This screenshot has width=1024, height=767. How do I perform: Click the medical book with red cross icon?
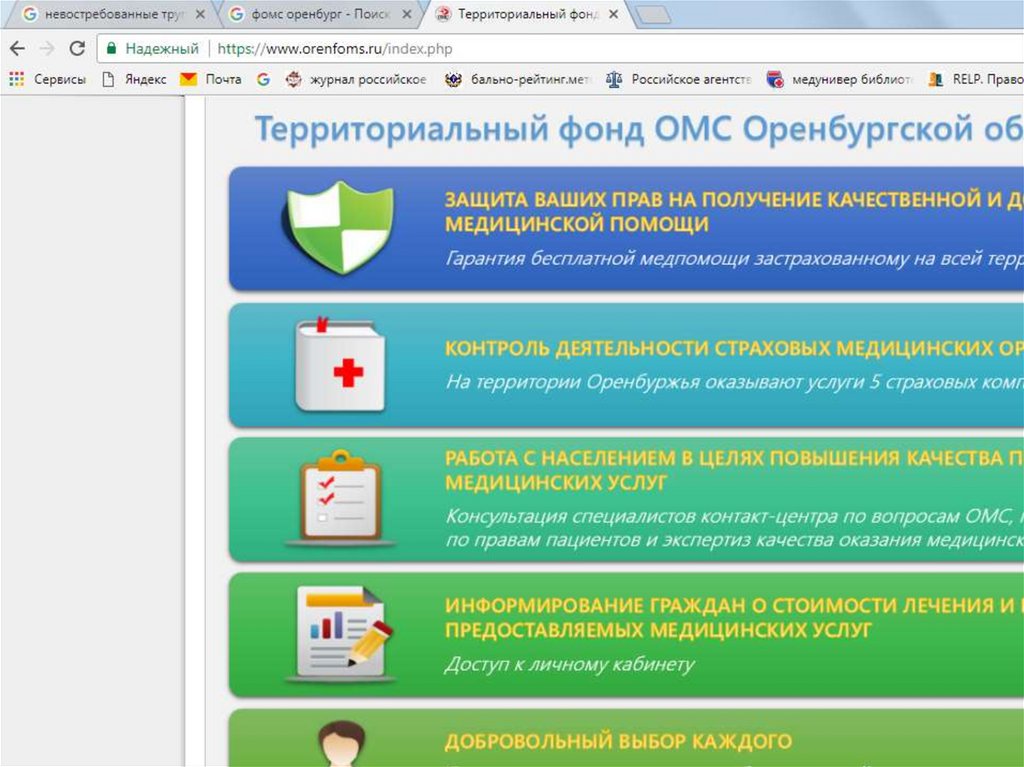click(340, 365)
